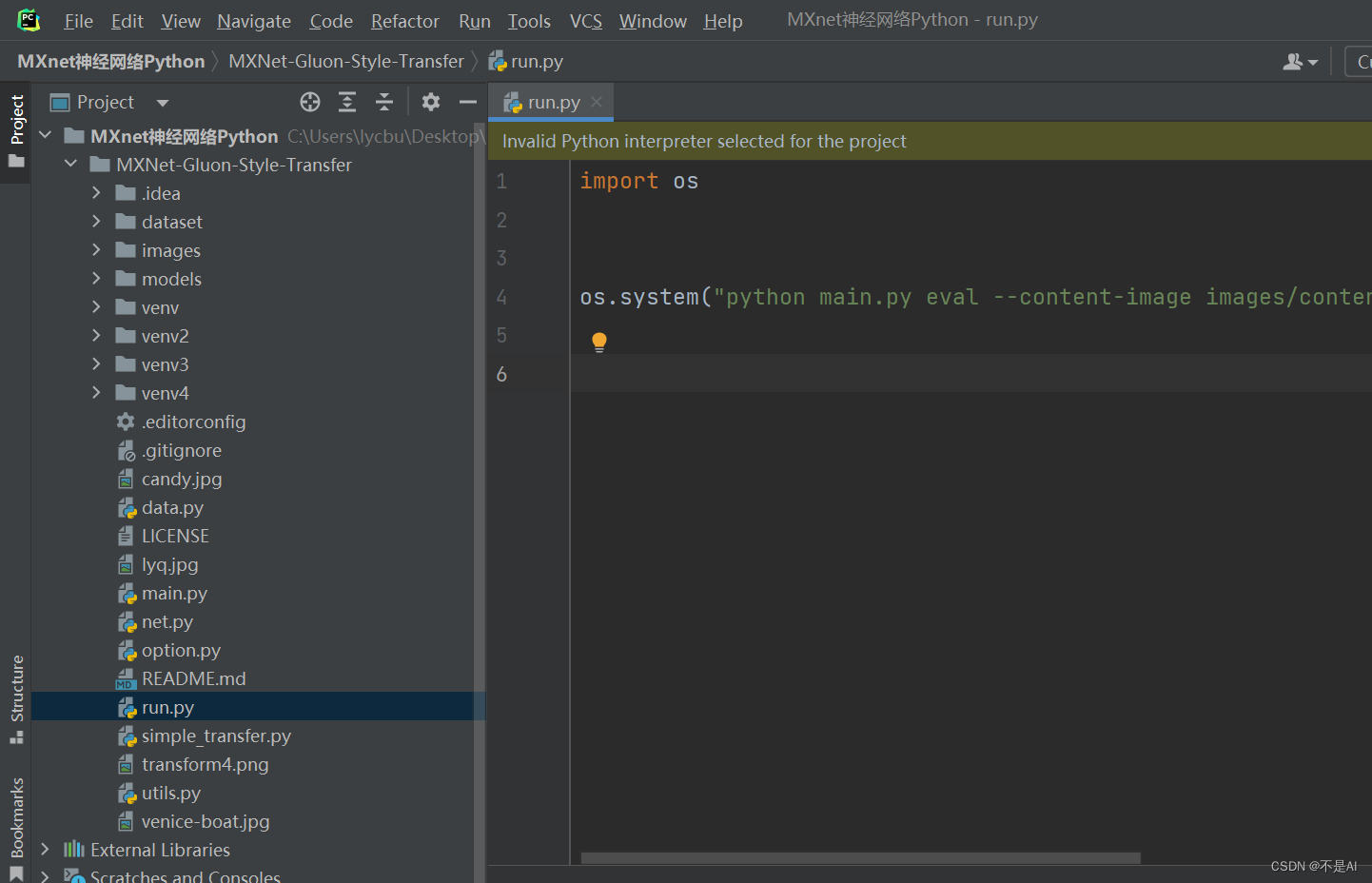Viewport: 1372px width, 883px height.
Task: Select LICENSE file in project tree
Action: [175, 536]
